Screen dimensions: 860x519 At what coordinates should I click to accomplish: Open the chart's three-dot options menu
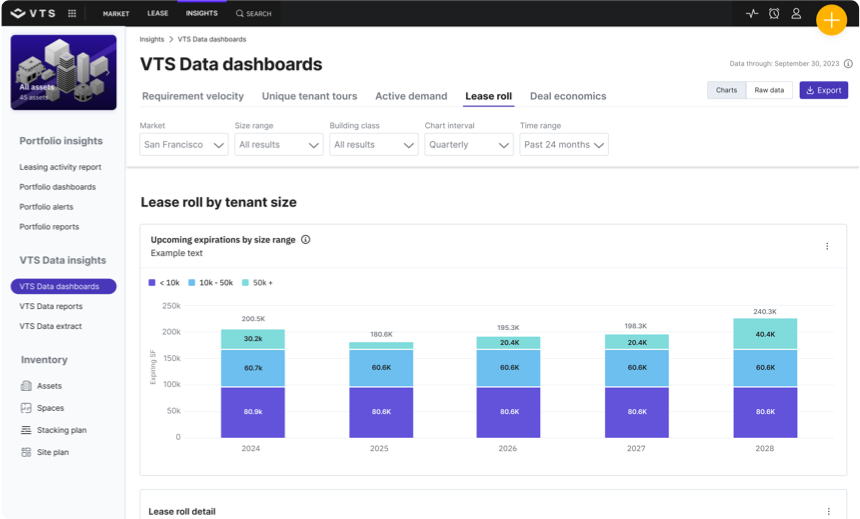pyautogui.click(x=827, y=246)
